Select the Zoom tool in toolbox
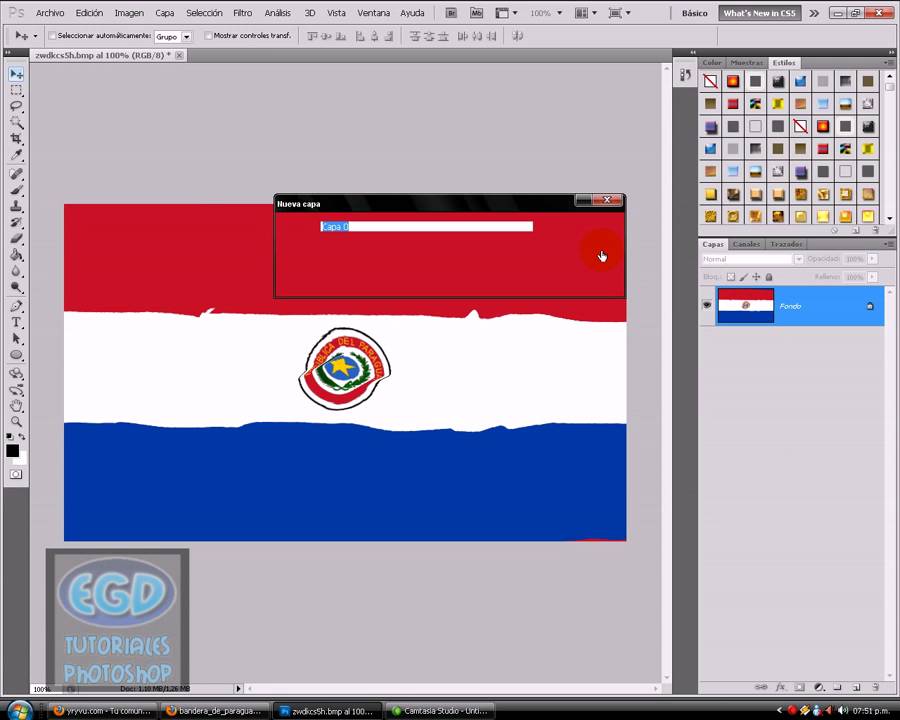900x720 pixels. [x=16, y=422]
